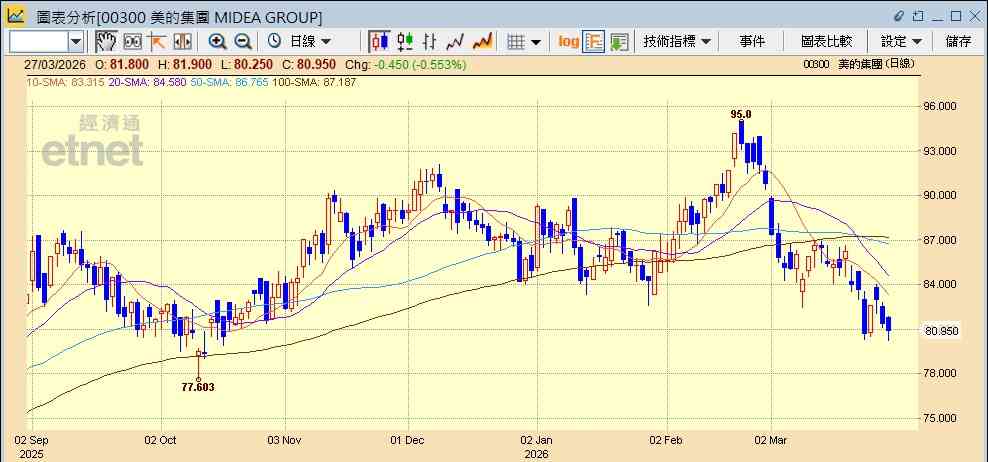Click the 80.950 current price label
The image size is (988, 462).
coord(943,331)
